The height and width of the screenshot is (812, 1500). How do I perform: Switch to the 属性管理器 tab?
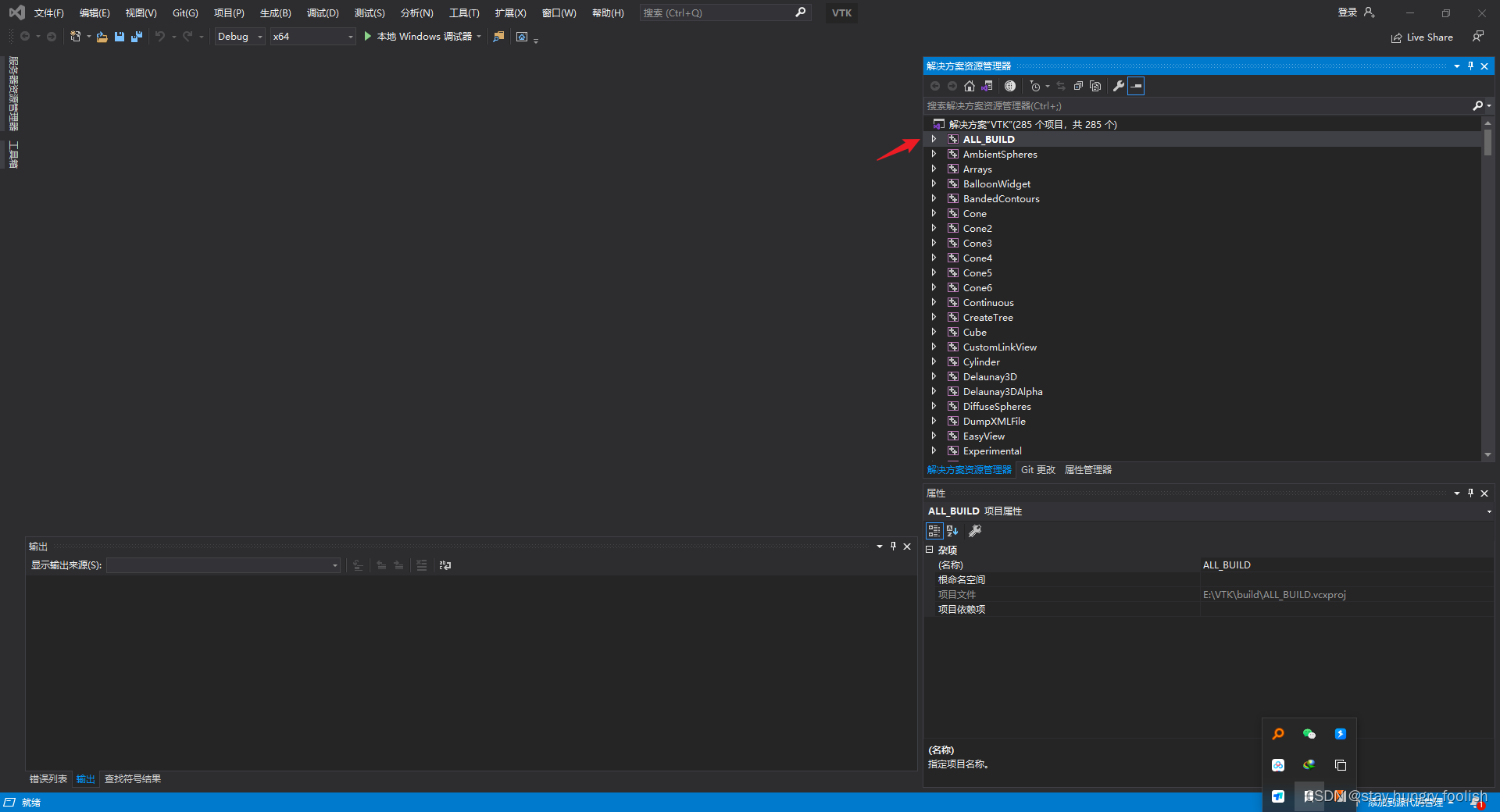click(1088, 470)
